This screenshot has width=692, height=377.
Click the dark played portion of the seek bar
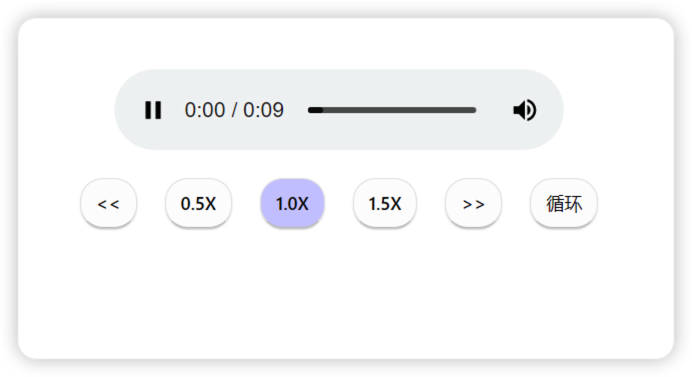(x=315, y=110)
